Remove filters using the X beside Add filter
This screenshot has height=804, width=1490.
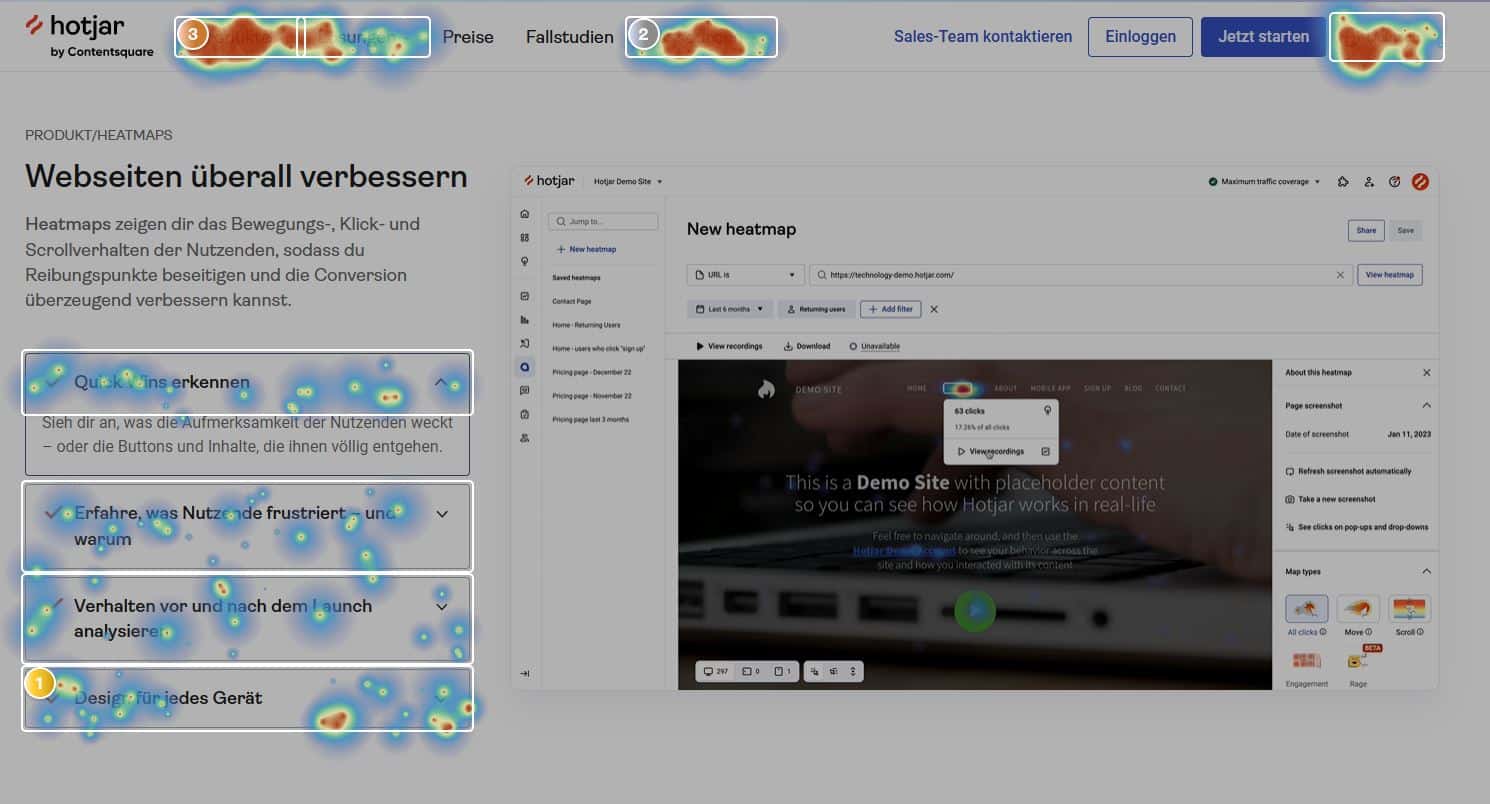tap(934, 309)
